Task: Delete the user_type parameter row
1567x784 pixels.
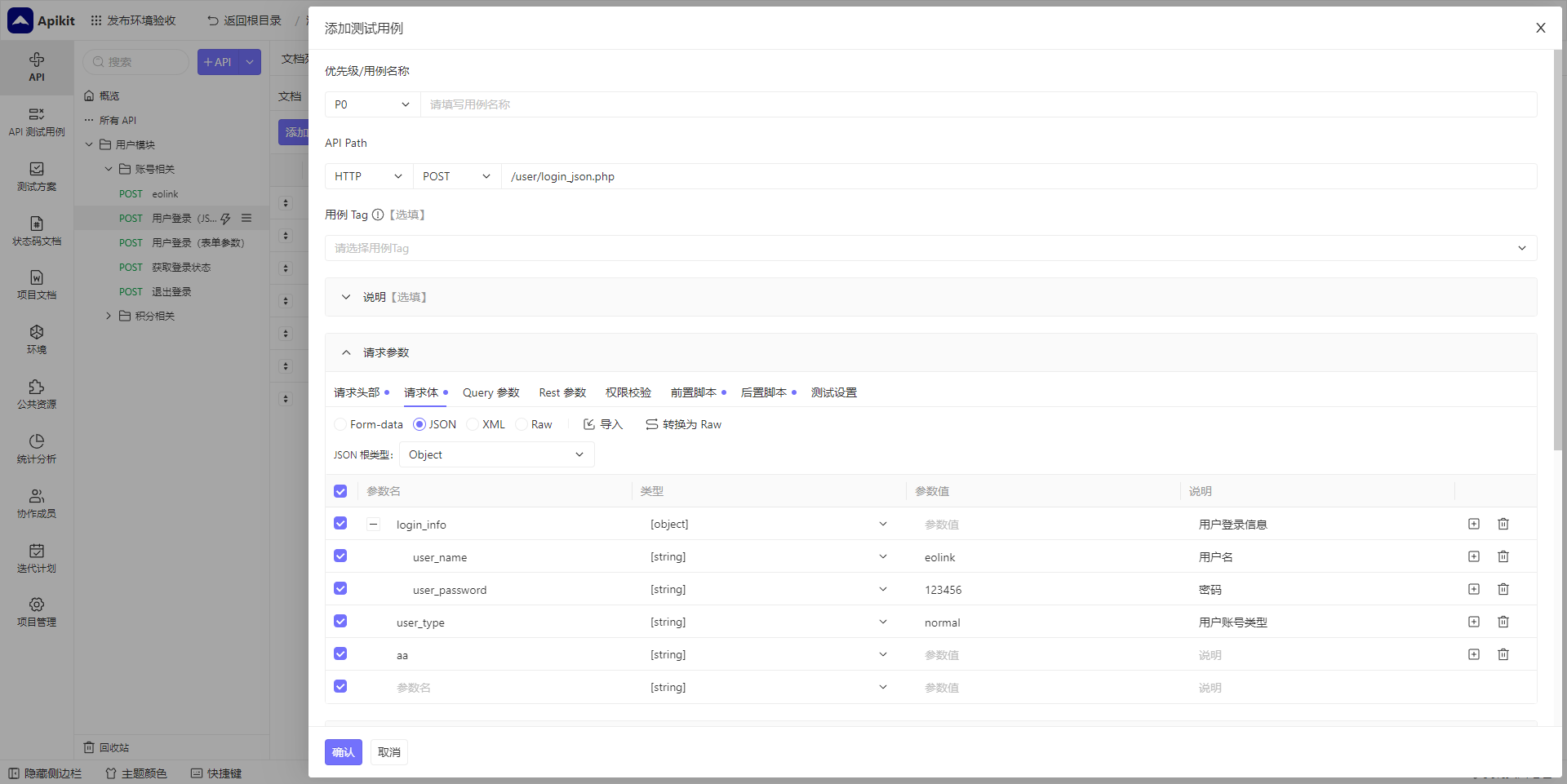Action: coord(1503,622)
